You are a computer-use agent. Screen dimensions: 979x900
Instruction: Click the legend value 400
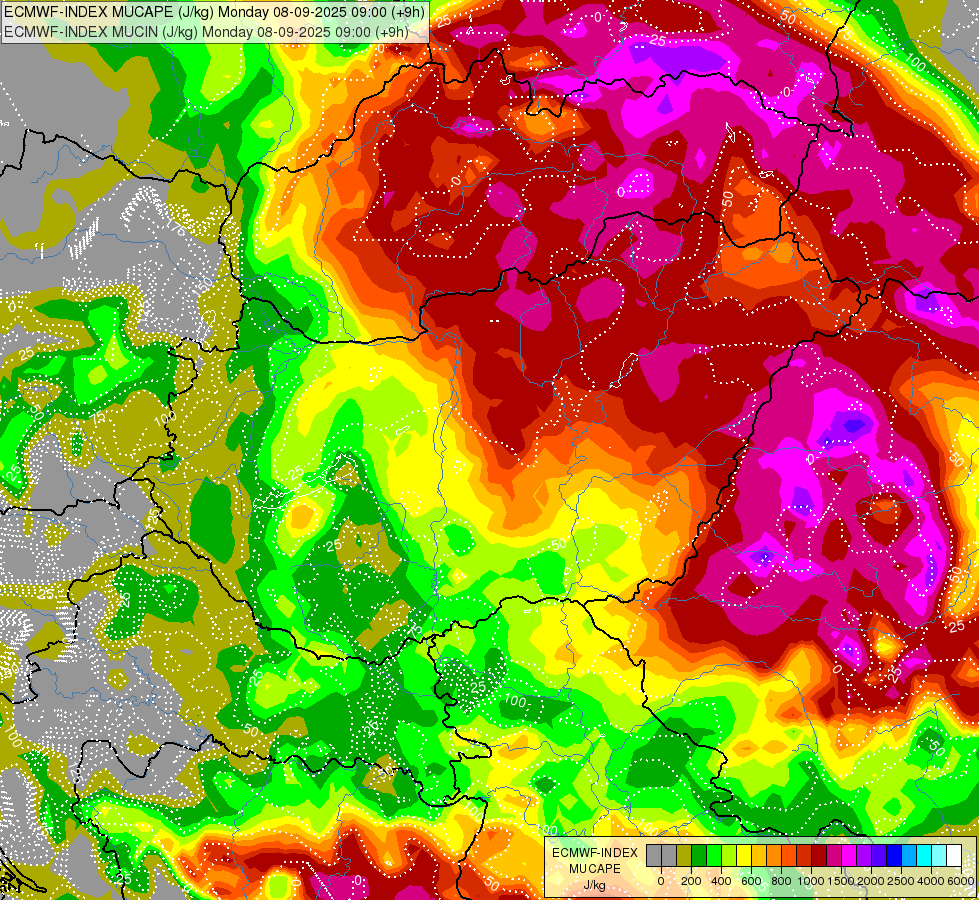[x=721, y=881]
